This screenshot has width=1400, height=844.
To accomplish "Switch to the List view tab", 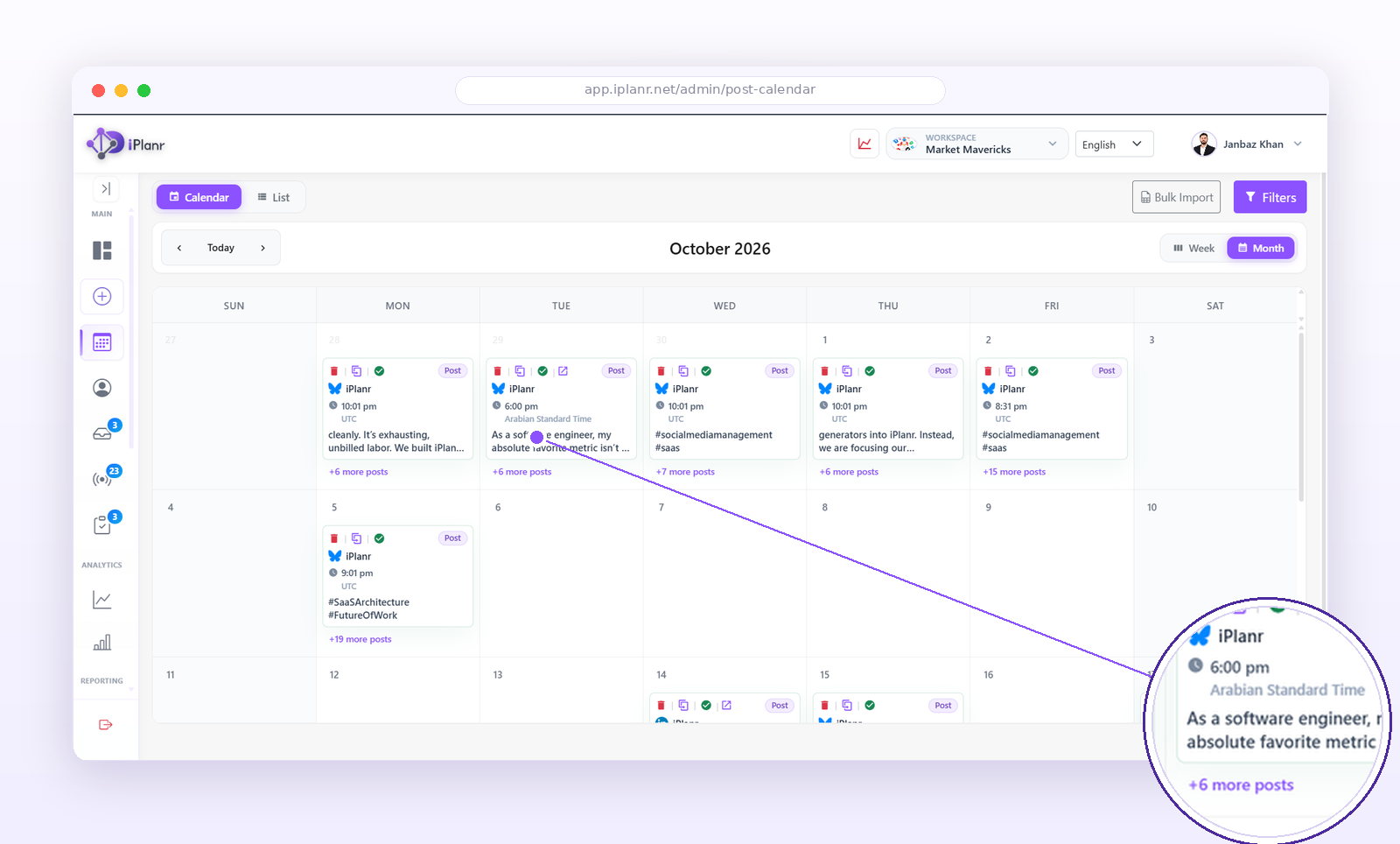I will (274, 197).
